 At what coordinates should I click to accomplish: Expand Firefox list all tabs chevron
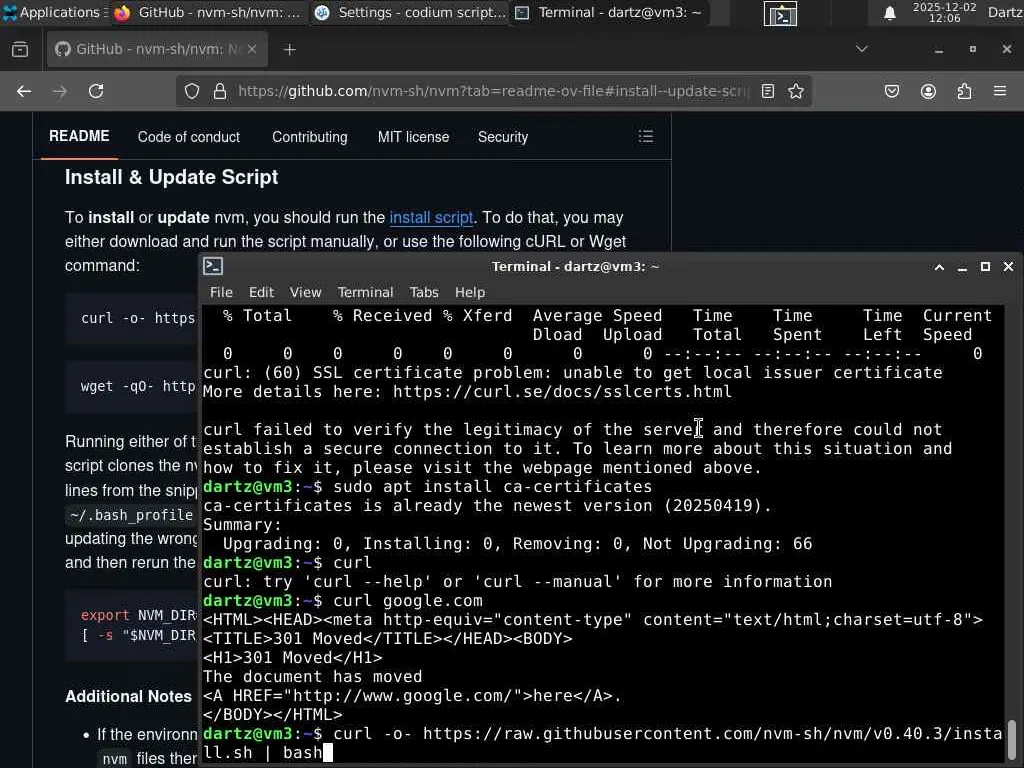pos(861,49)
